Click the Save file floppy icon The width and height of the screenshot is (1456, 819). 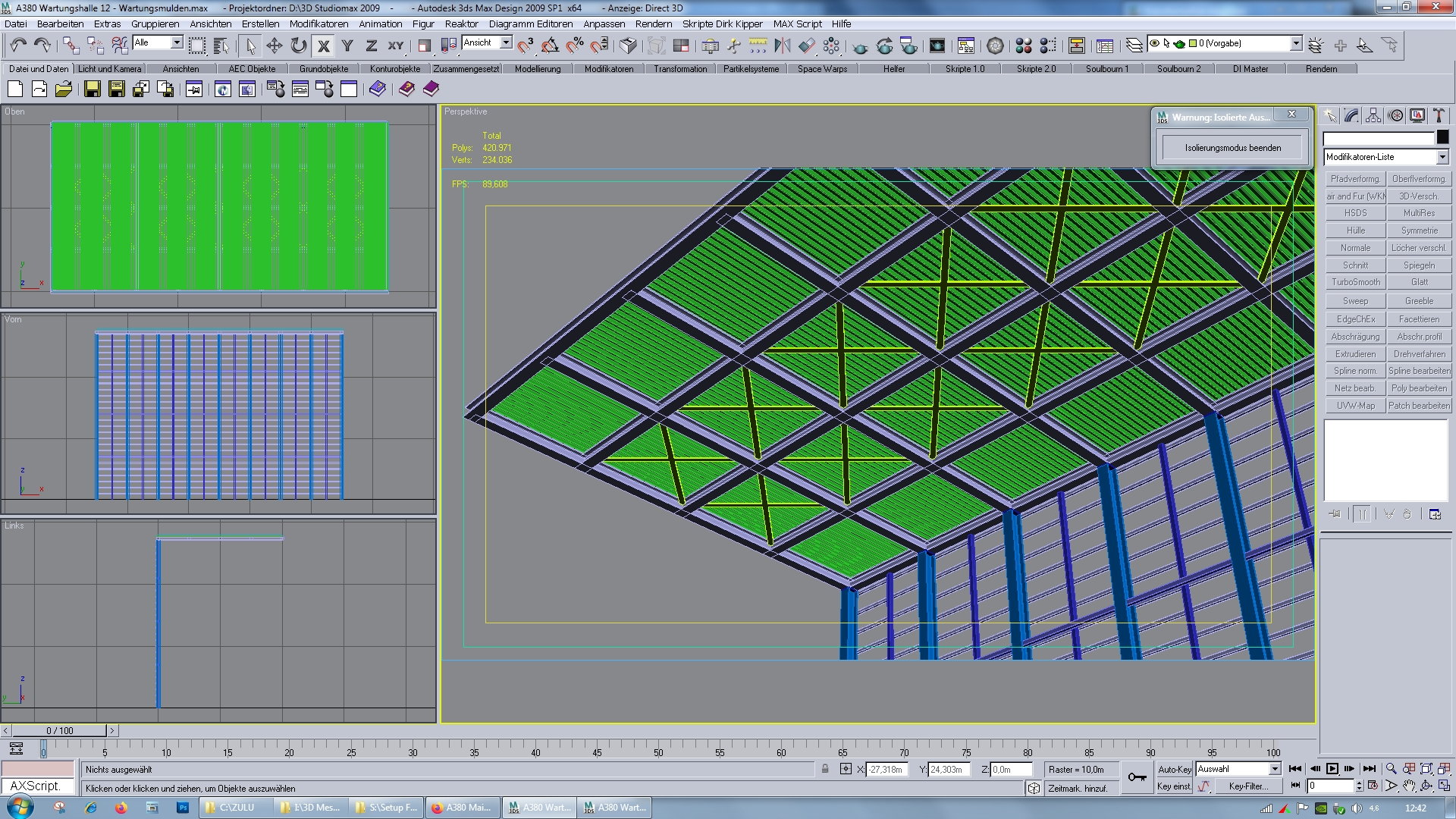click(x=92, y=89)
